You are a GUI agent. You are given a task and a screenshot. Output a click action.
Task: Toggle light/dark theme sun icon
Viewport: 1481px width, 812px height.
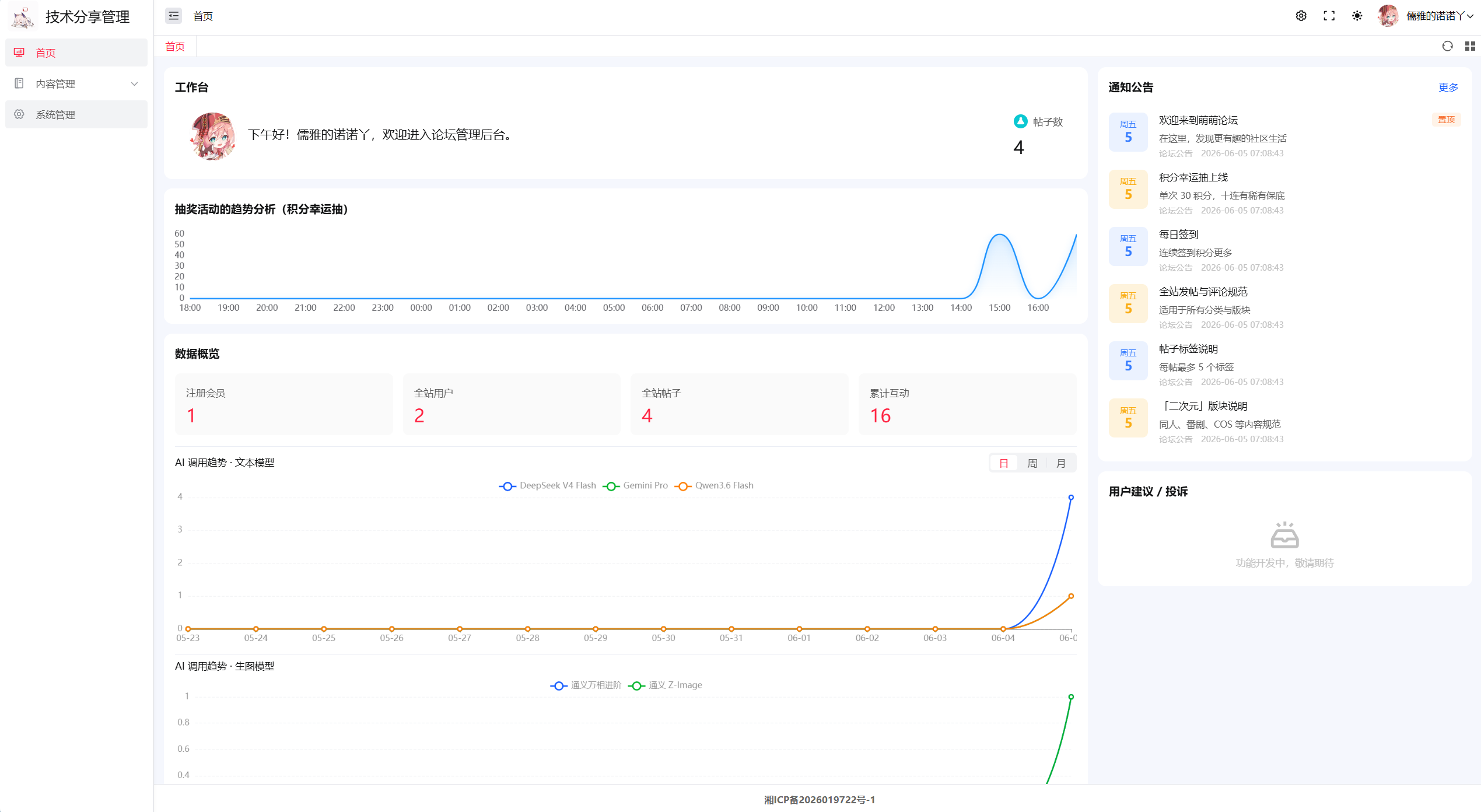(x=1357, y=16)
